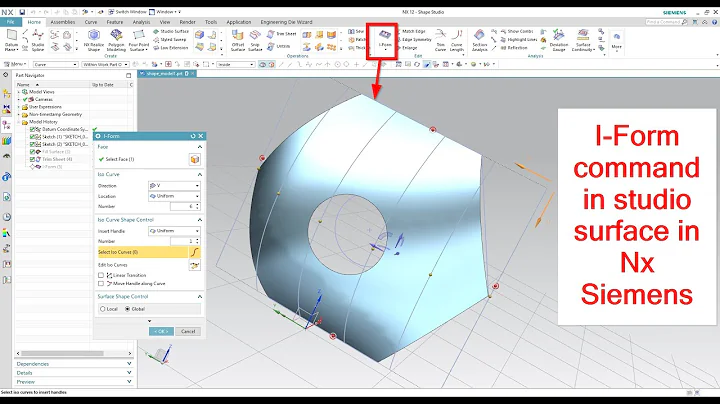Select the Offset Surface tool
Image resolution: width=720 pixels, height=404 pixels.
coord(237,40)
